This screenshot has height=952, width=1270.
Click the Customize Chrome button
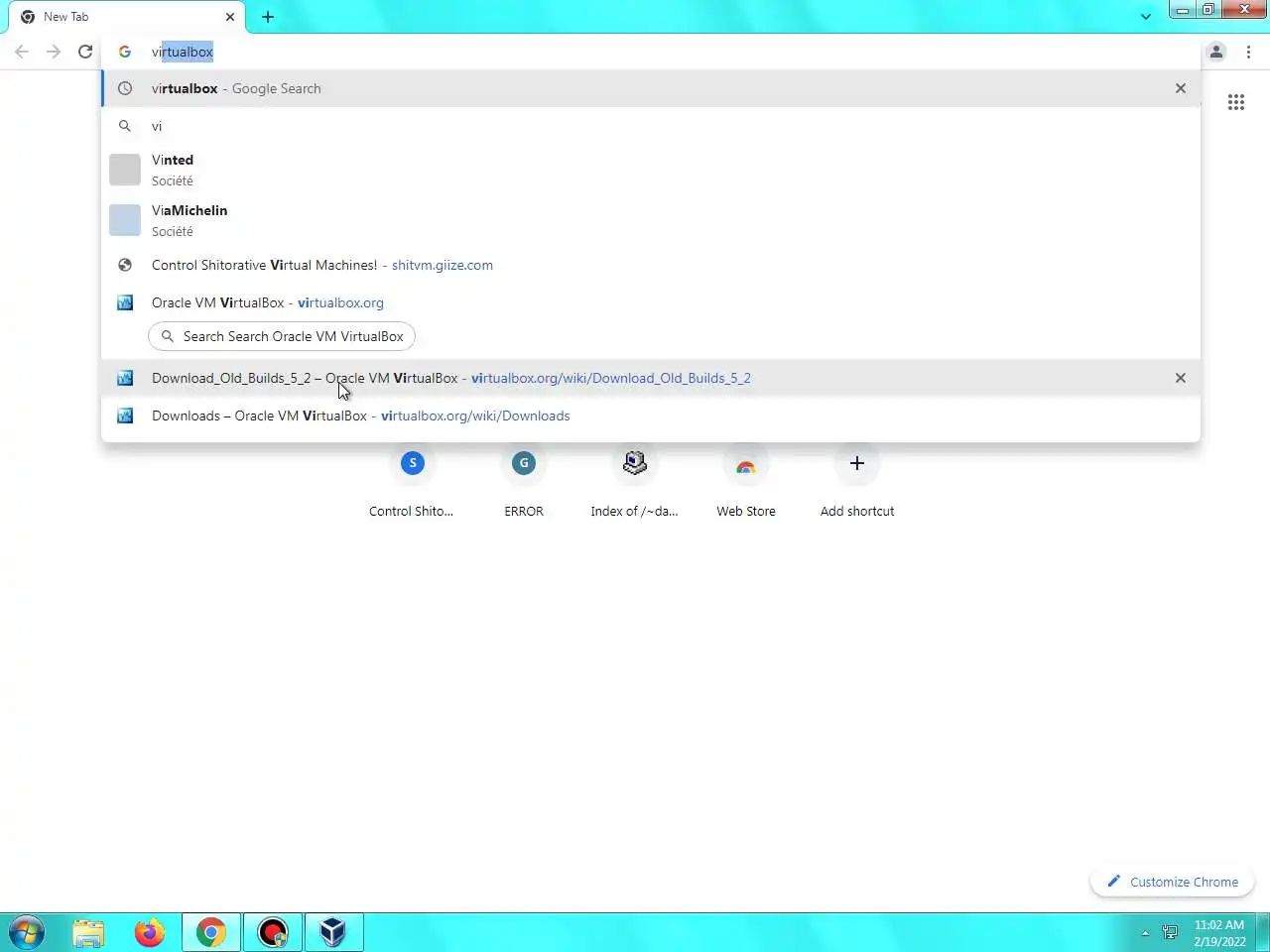point(1173,882)
